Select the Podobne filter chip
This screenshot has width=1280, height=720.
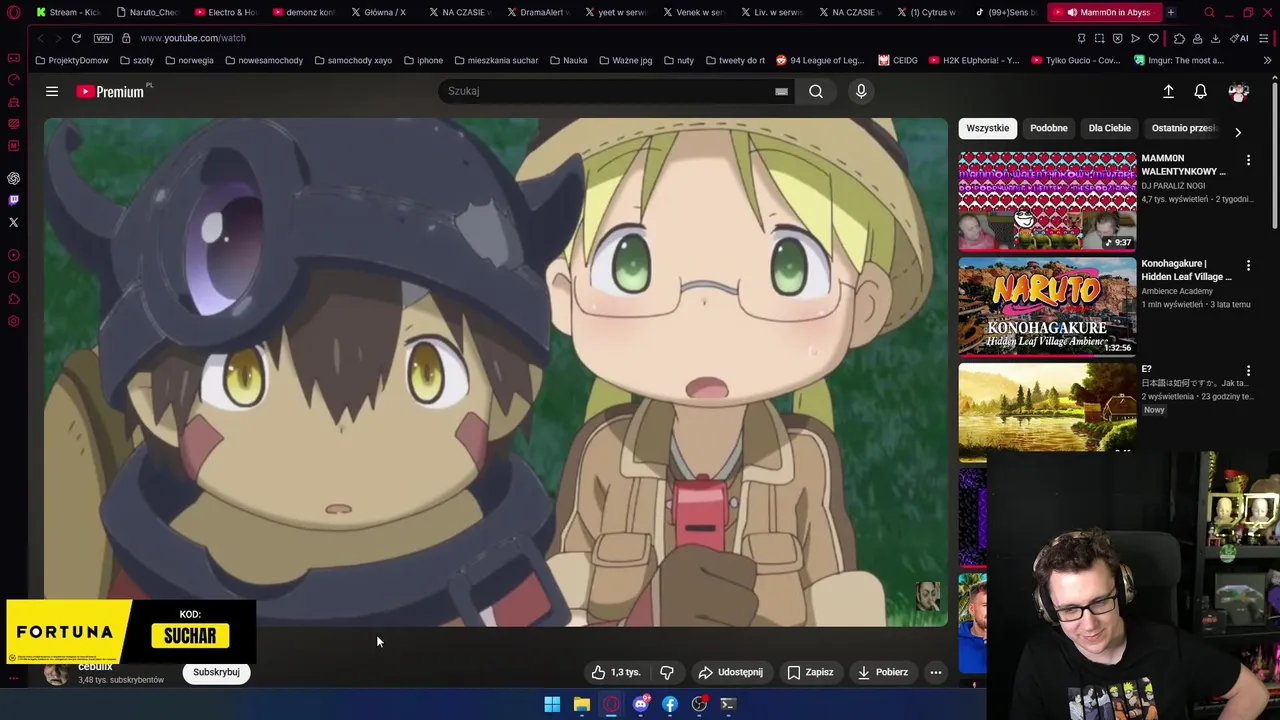pos(1049,128)
